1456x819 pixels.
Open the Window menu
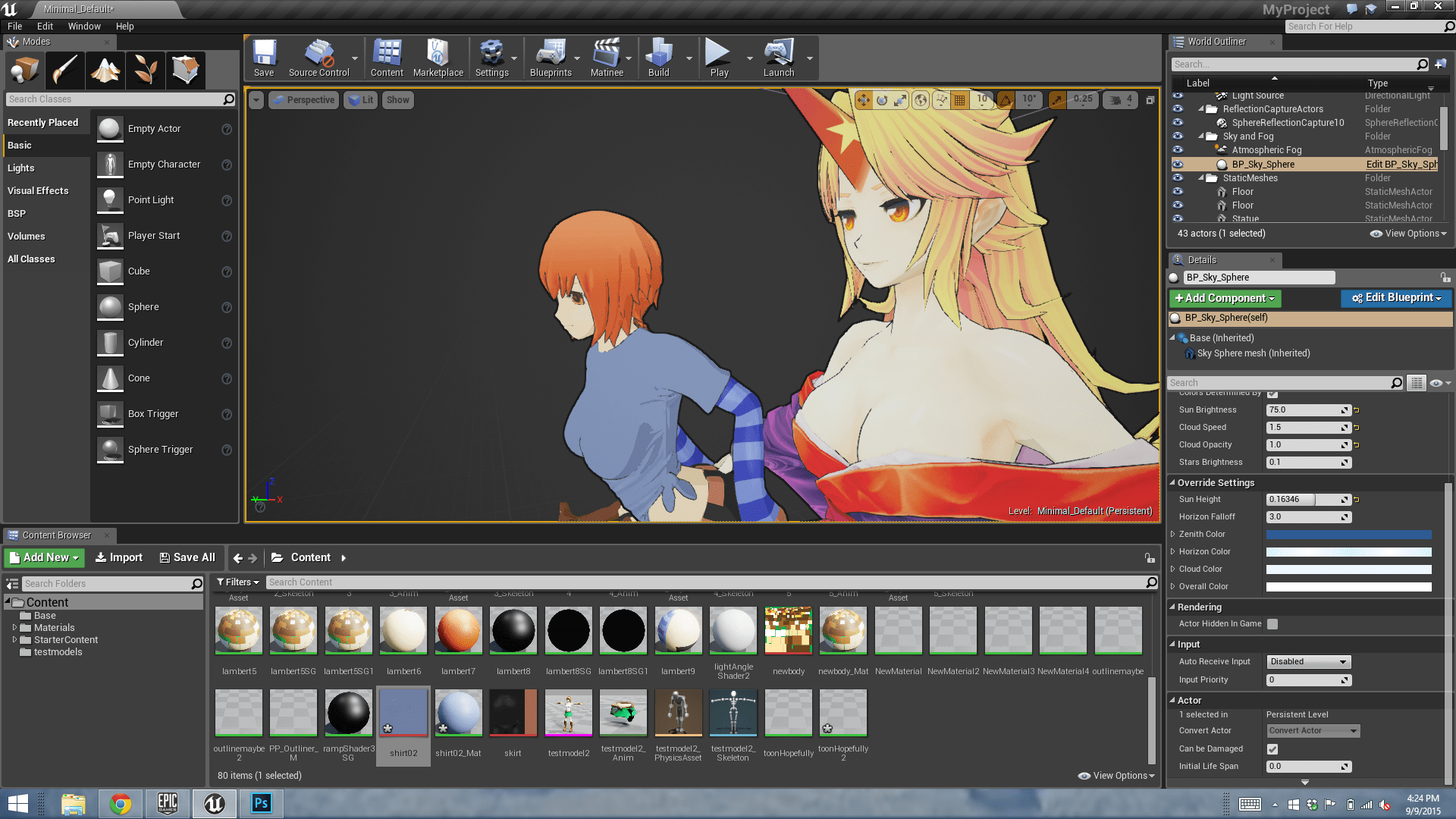[83, 26]
